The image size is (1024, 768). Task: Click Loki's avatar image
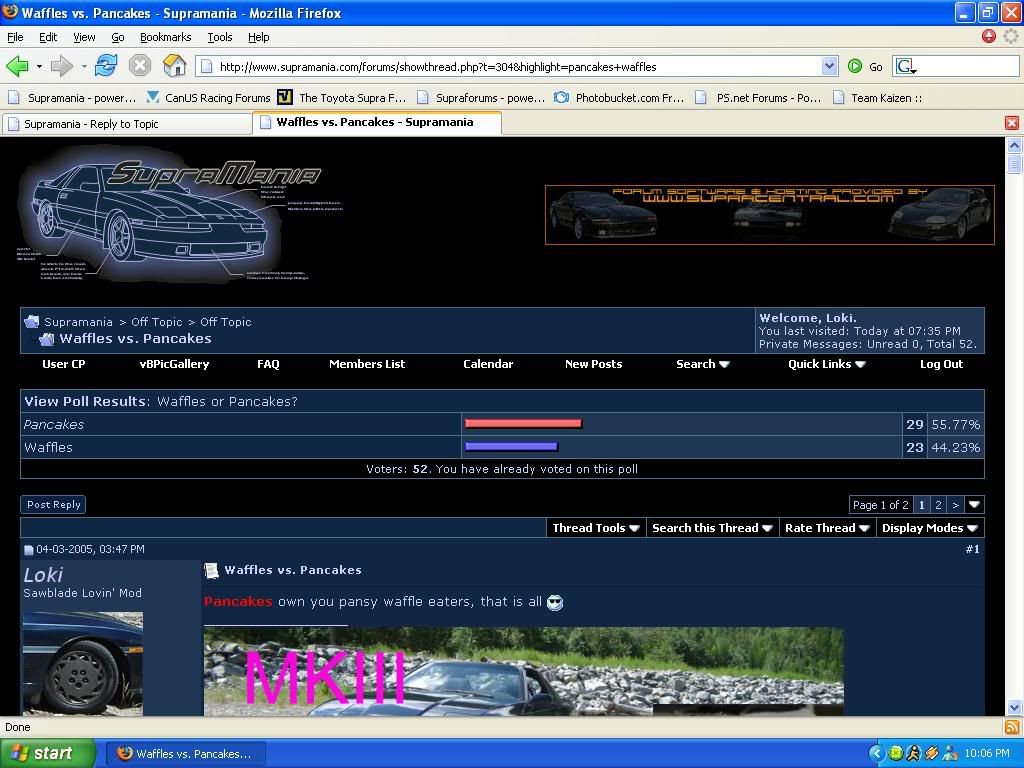point(83,664)
